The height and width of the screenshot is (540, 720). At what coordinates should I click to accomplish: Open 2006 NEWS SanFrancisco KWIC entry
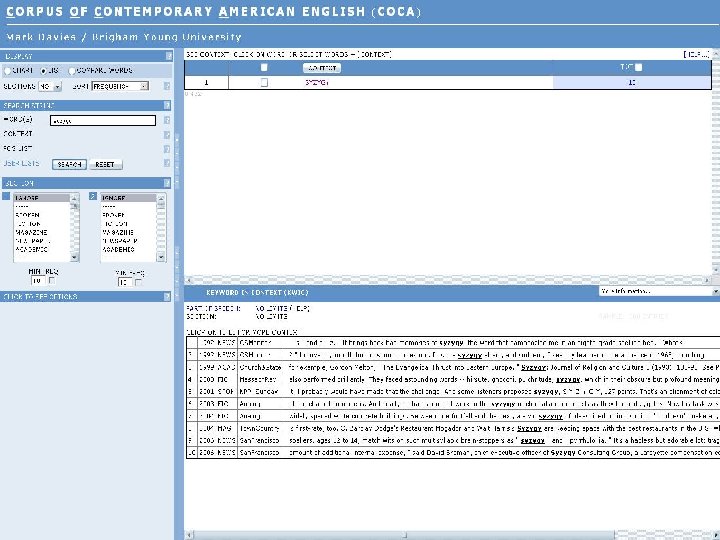coord(259,452)
